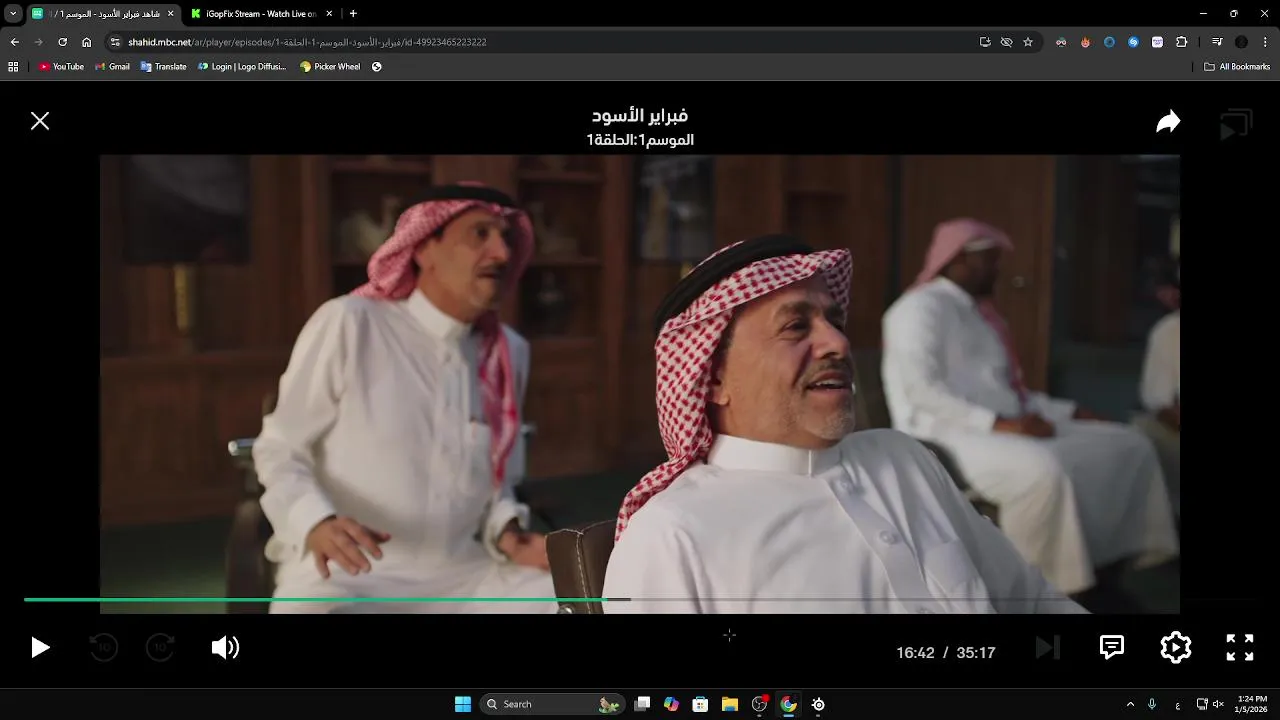This screenshot has width=1280, height=720.
Task: Open the Windows Start menu
Action: (x=463, y=704)
